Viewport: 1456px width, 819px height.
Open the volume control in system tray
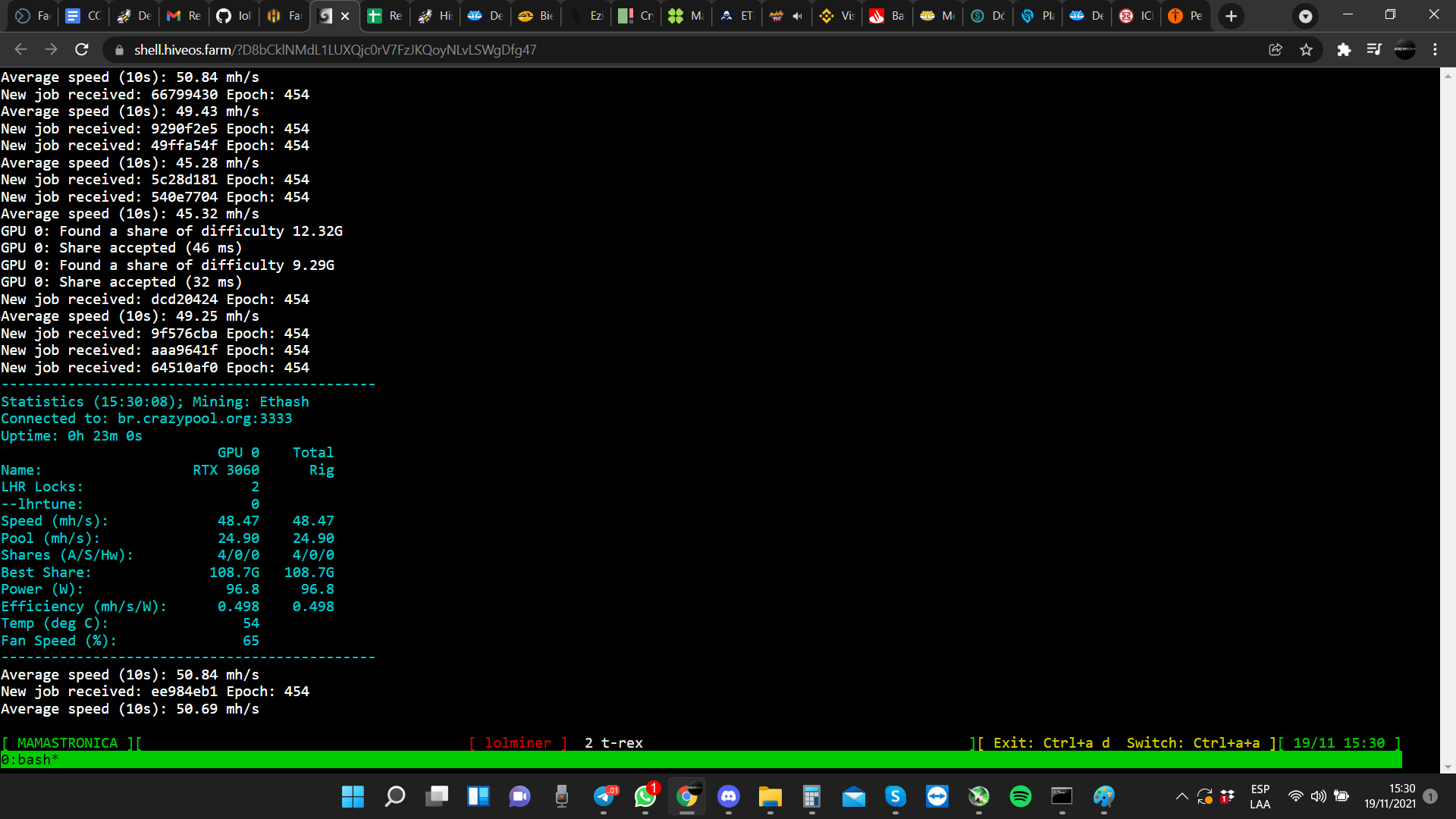(1319, 796)
